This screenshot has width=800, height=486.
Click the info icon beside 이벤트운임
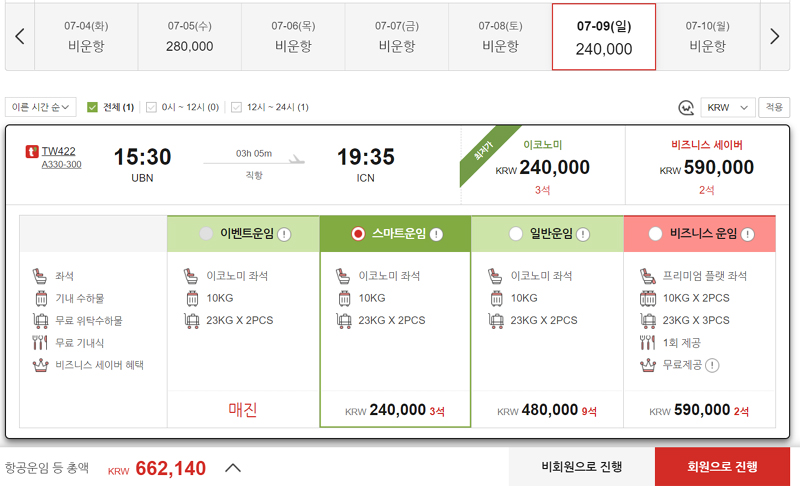284,235
